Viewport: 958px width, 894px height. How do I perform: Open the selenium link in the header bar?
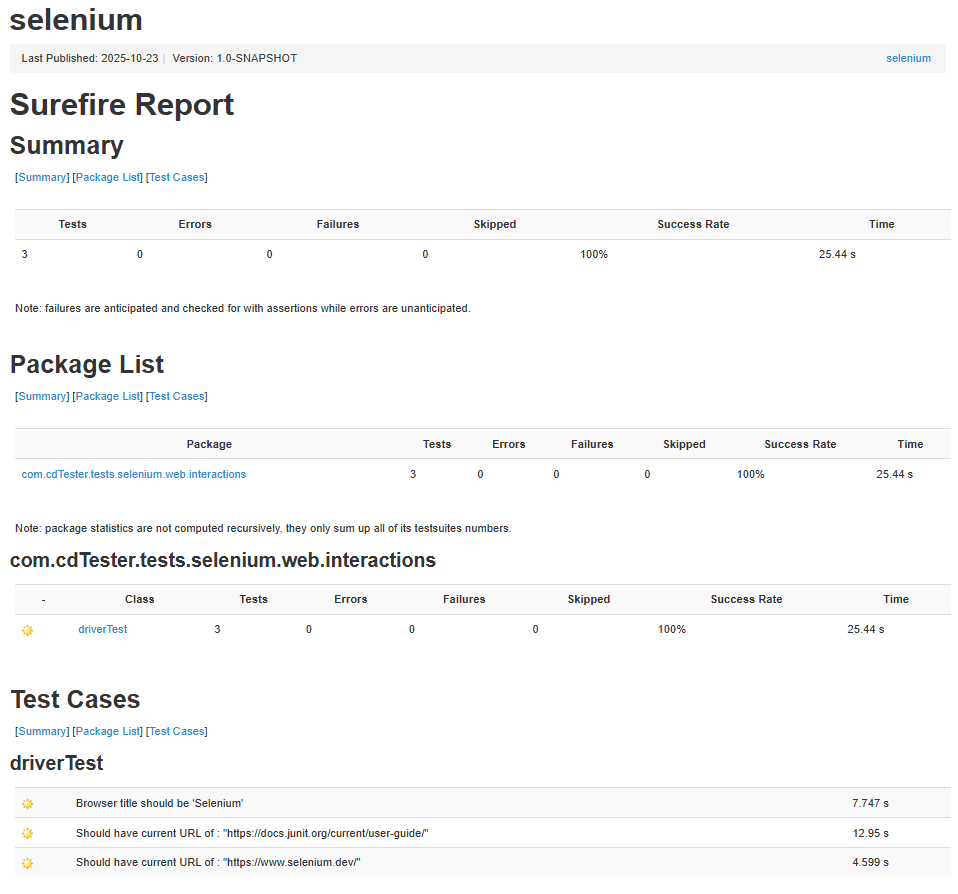[909, 58]
